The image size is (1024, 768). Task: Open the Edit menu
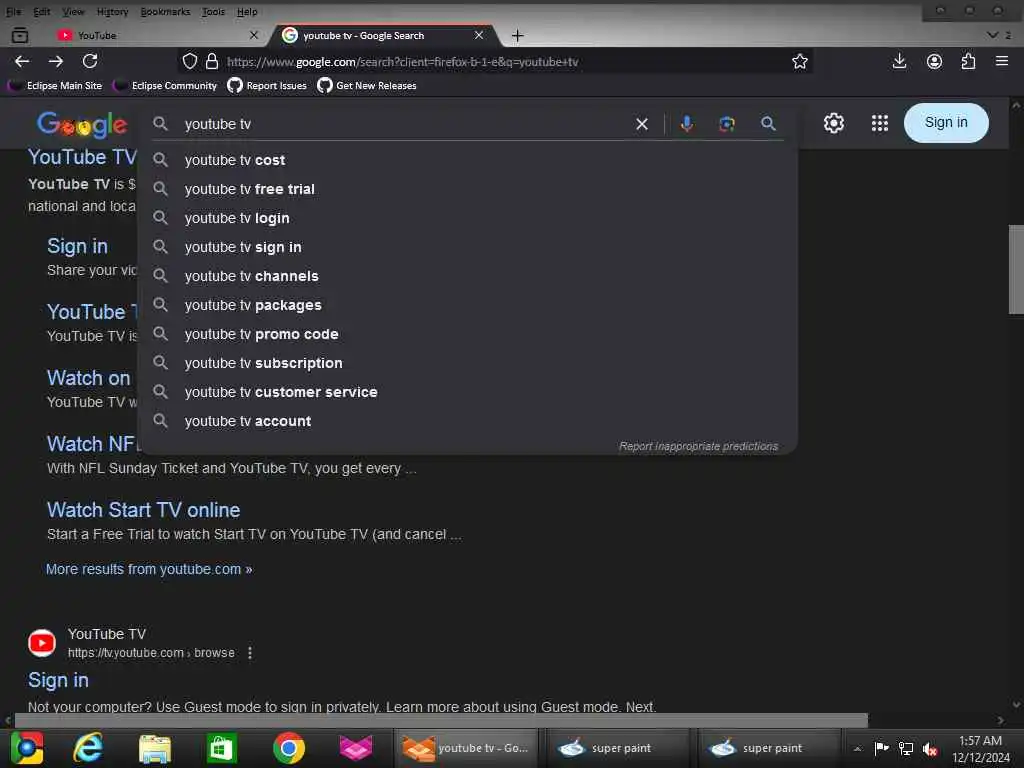click(x=42, y=12)
